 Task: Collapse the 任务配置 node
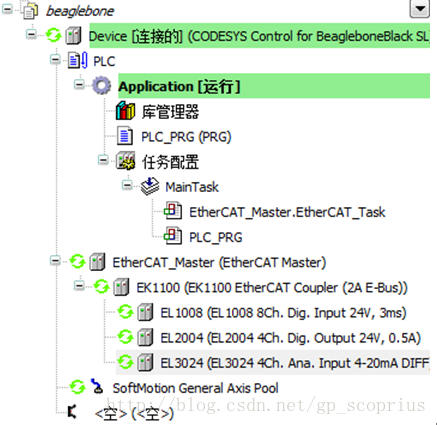click(x=103, y=160)
